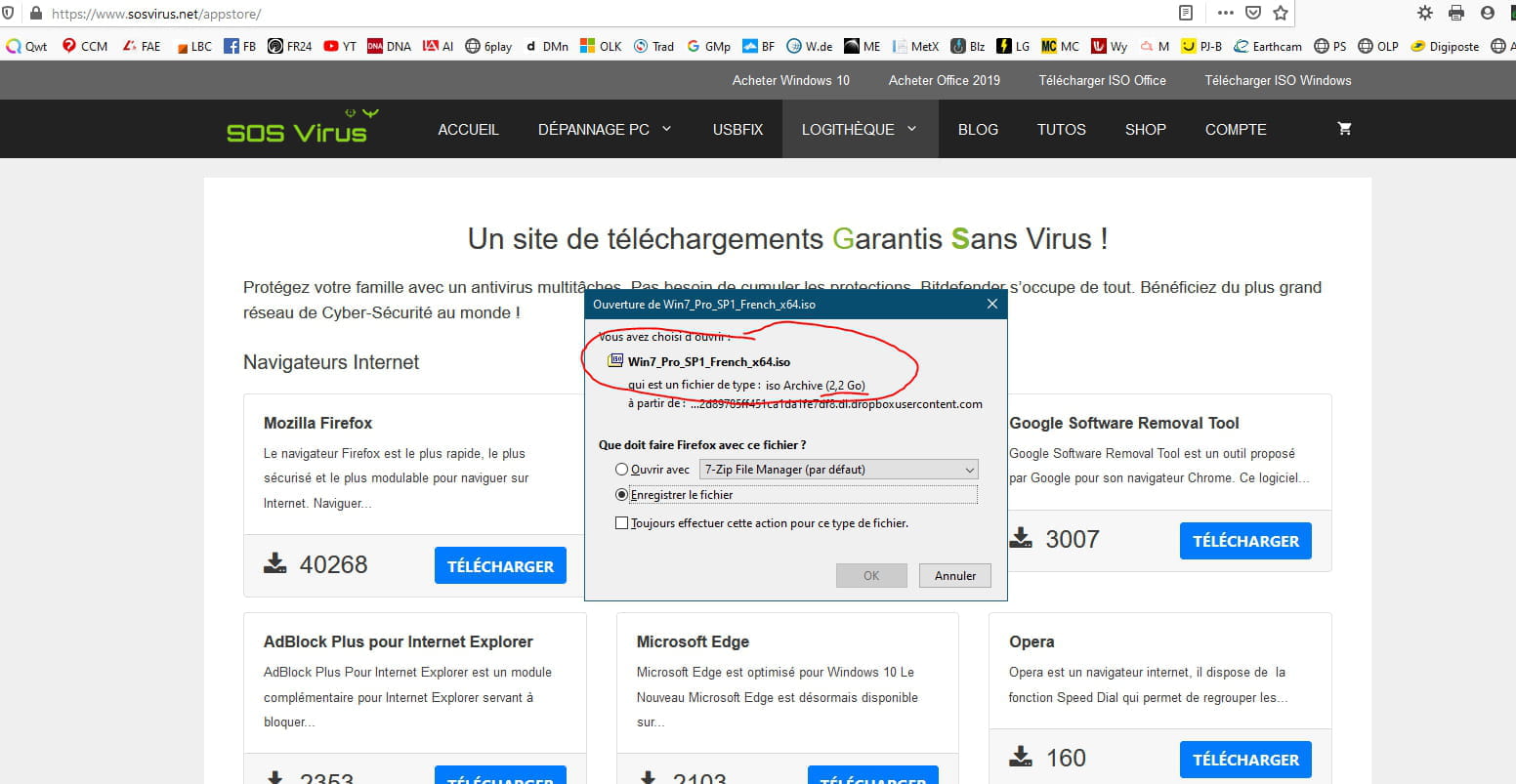Image resolution: width=1516 pixels, height=784 pixels.
Task: Open the FAE bookmark
Action: [142, 46]
